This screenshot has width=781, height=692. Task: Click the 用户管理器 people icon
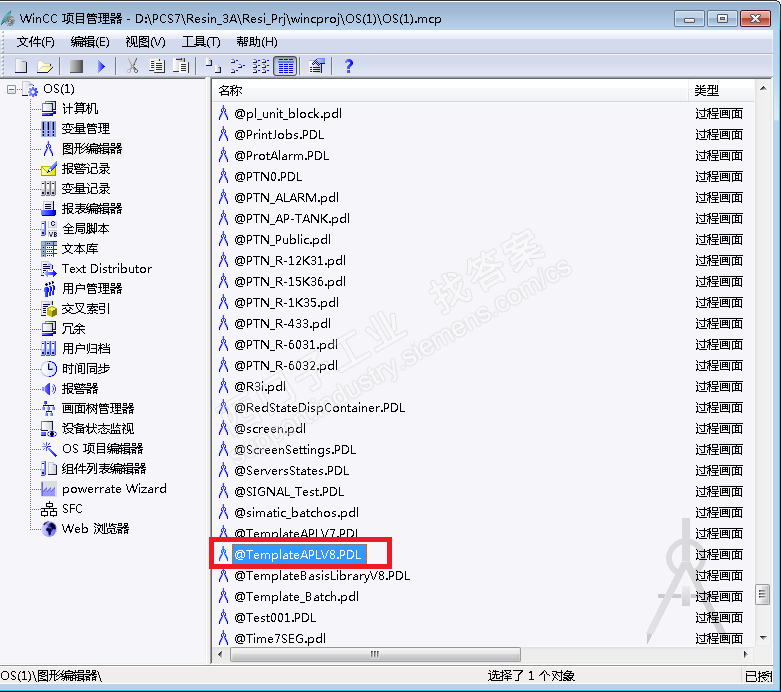[48, 289]
